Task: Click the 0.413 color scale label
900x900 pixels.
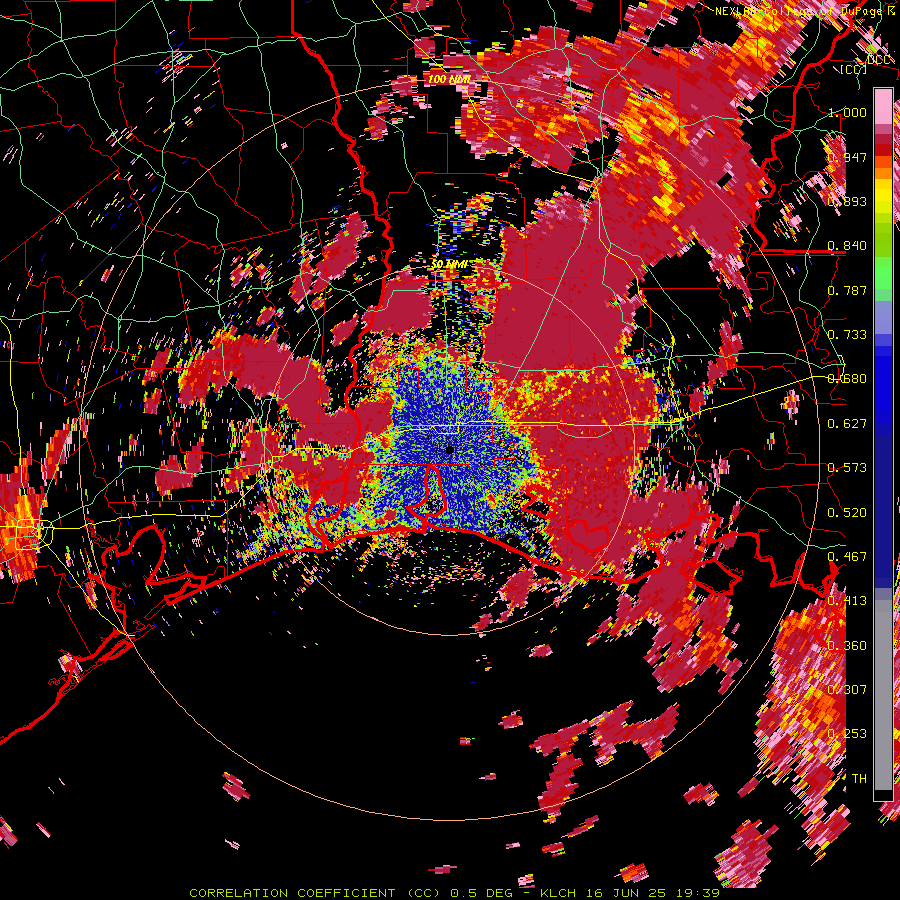Action: pyautogui.click(x=847, y=601)
